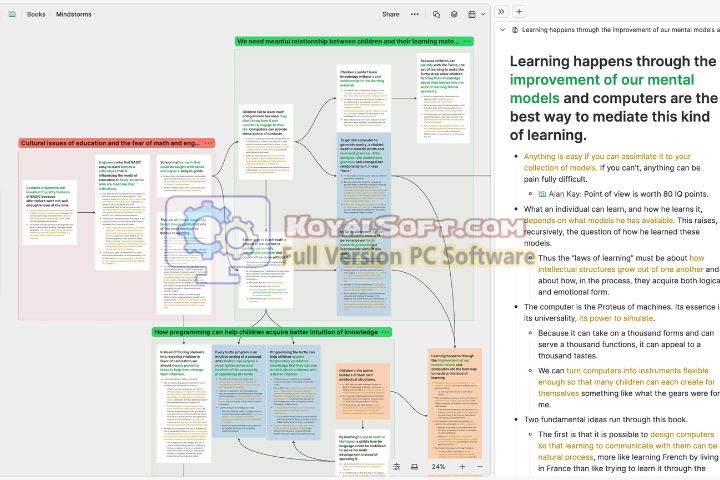This screenshot has width=720, height=480.
Task: Click highlighted 'natural process' text
Action: click(566, 457)
